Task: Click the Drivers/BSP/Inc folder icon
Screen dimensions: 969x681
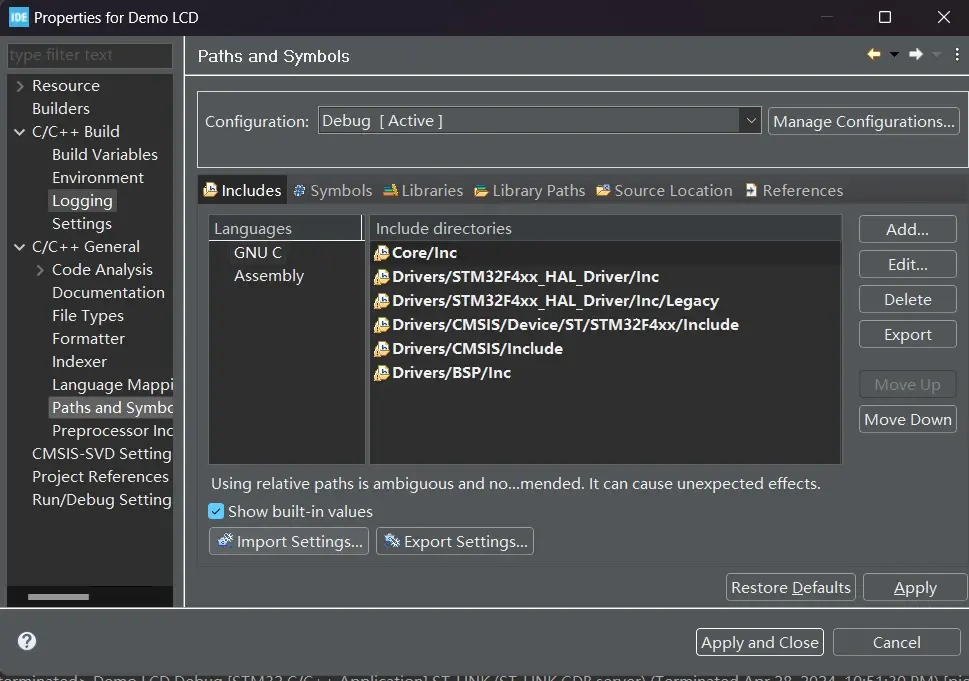Action: (x=381, y=374)
